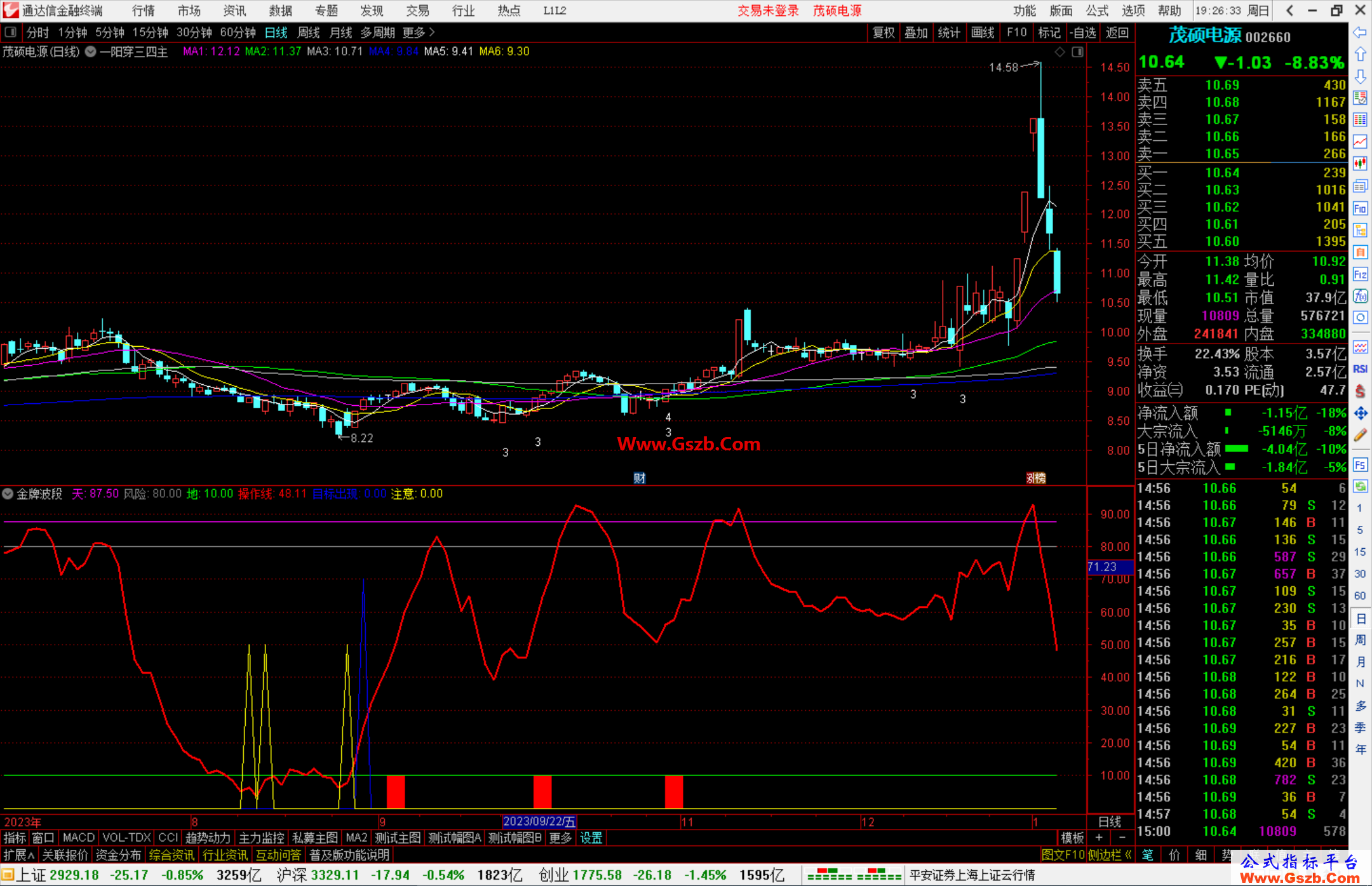1372x886 pixels.
Task: Open the 多周期 multi-period view
Action: (x=377, y=32)
